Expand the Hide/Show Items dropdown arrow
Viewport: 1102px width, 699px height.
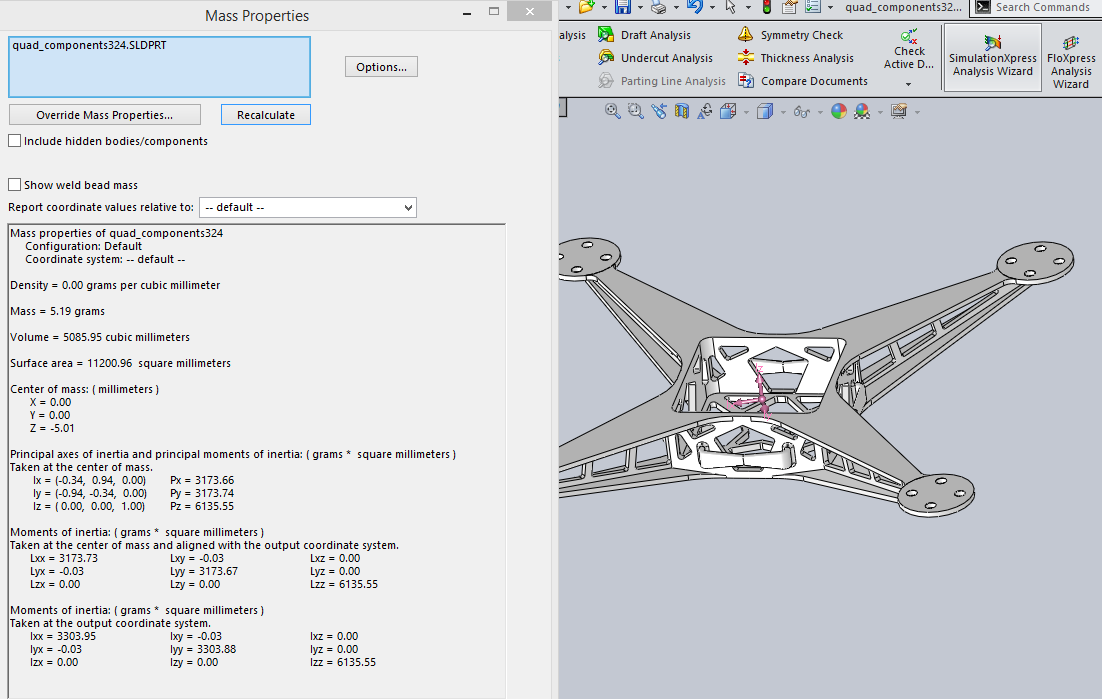(819, 112)
